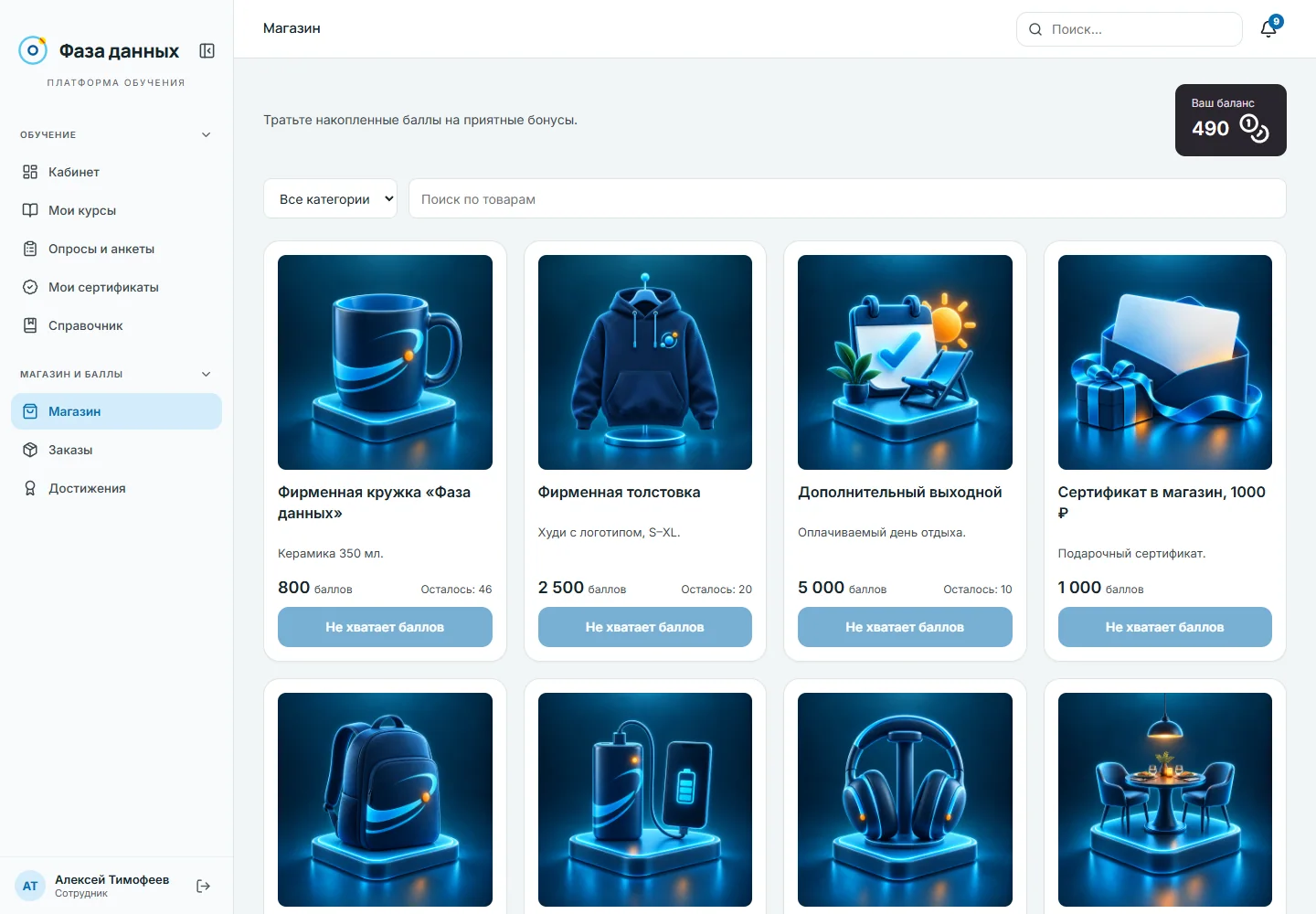Click the coins icon in balance card
This screenshot has height=914, width=1316.
click(x=1254, y=128)
